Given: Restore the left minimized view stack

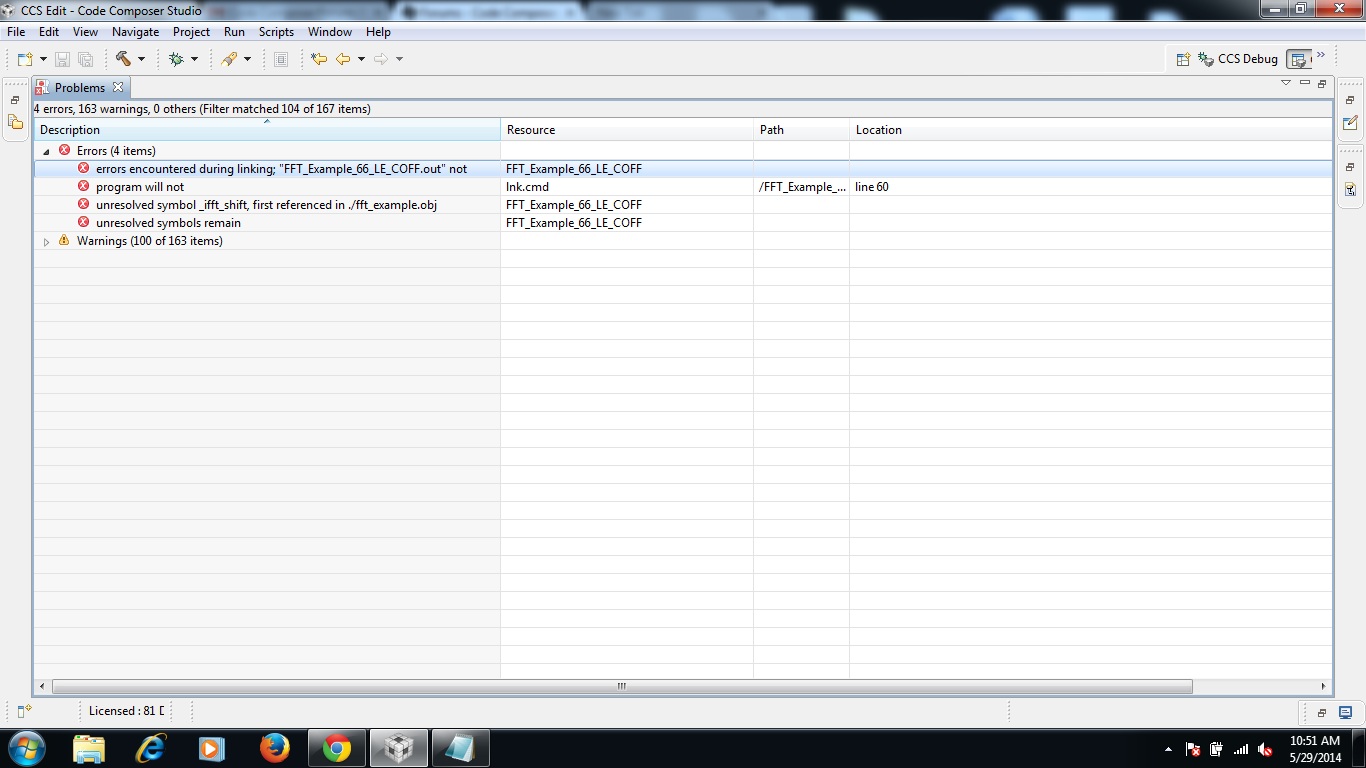Looking at the screenshot, I should tap(15, 100).
